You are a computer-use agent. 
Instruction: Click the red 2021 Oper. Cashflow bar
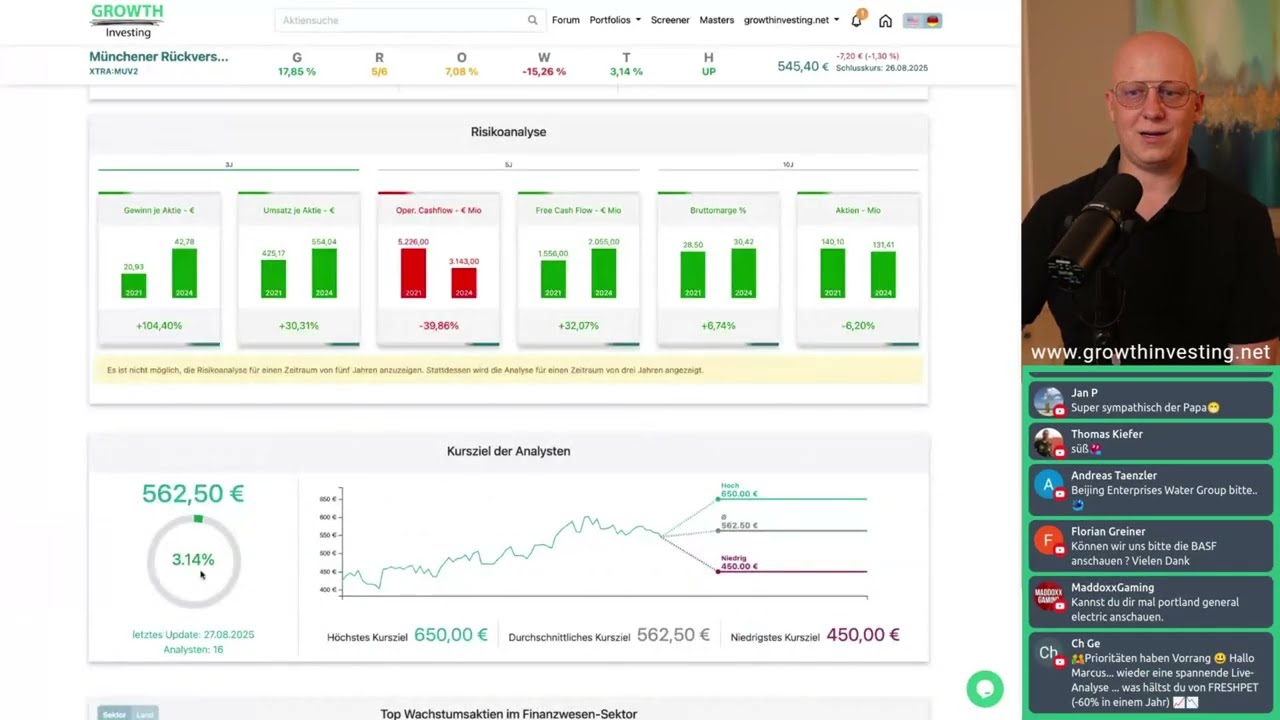click(413, 273)
